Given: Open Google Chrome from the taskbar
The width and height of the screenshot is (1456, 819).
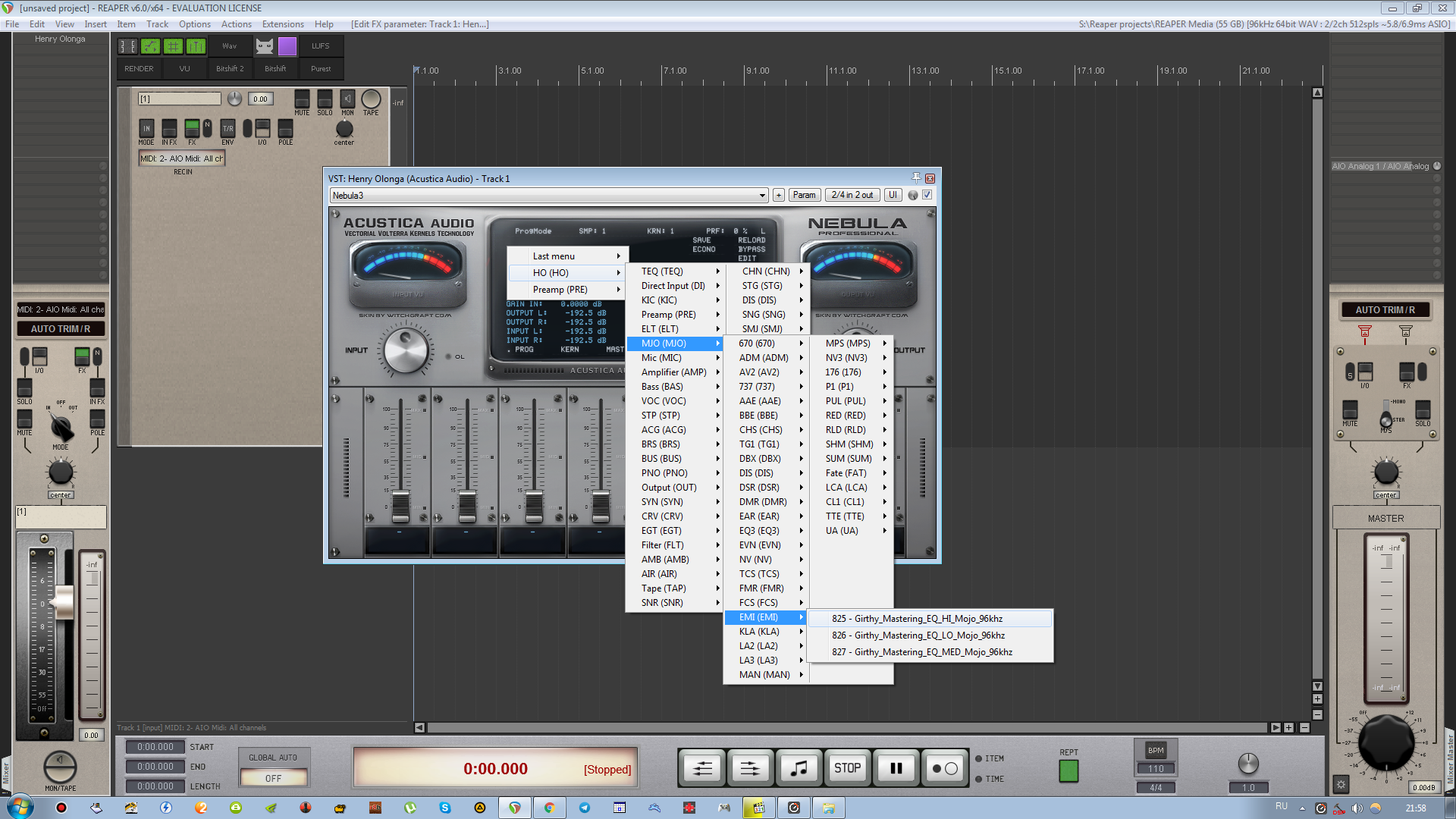Looking at the screenshot, I should (x=549, y=808).
